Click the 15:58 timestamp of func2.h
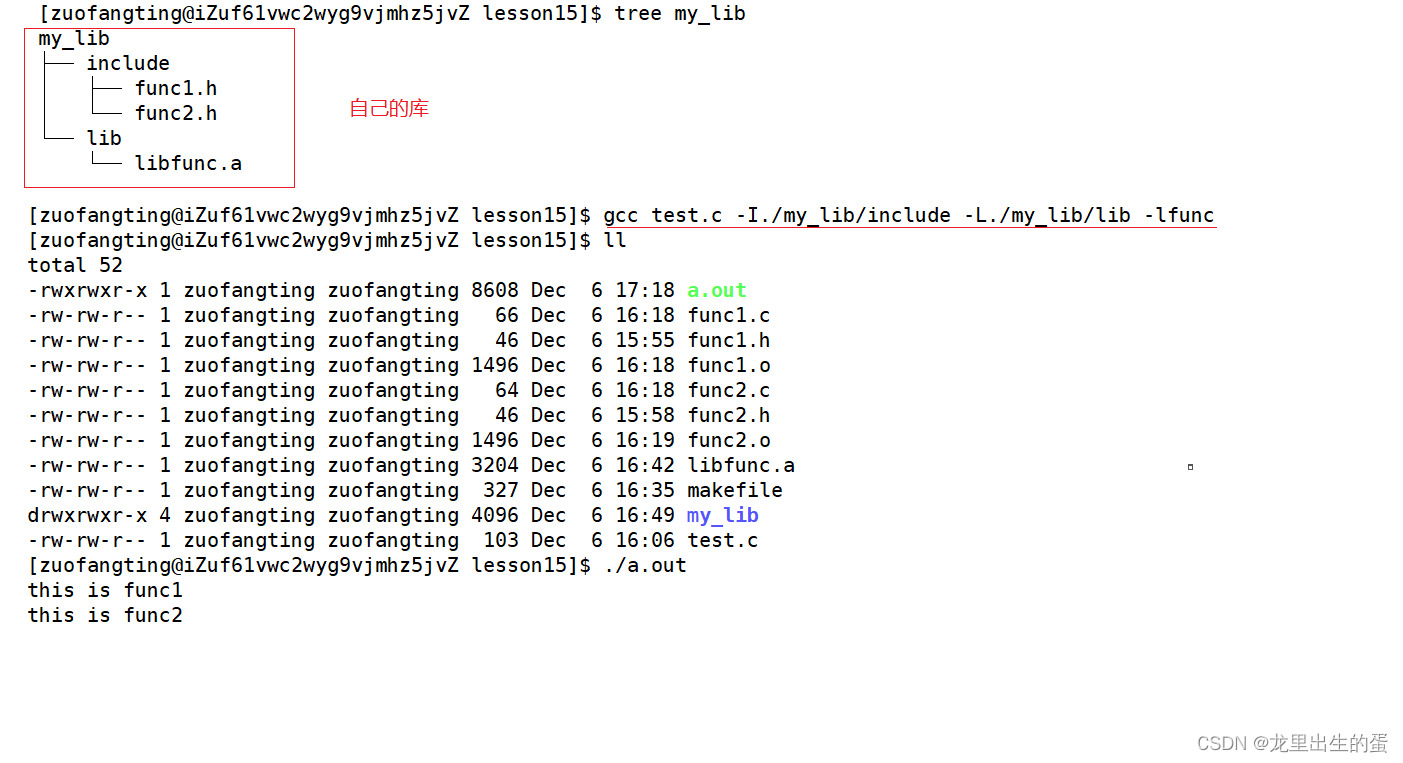 pos(645,416)
